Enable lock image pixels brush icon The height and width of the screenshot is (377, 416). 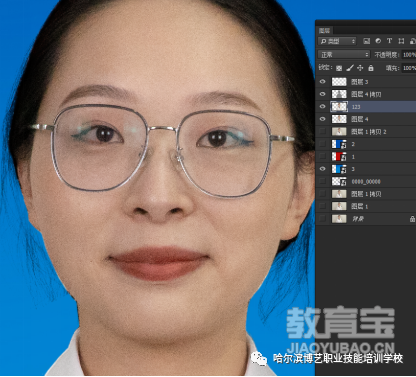click(x=350, y=68)
